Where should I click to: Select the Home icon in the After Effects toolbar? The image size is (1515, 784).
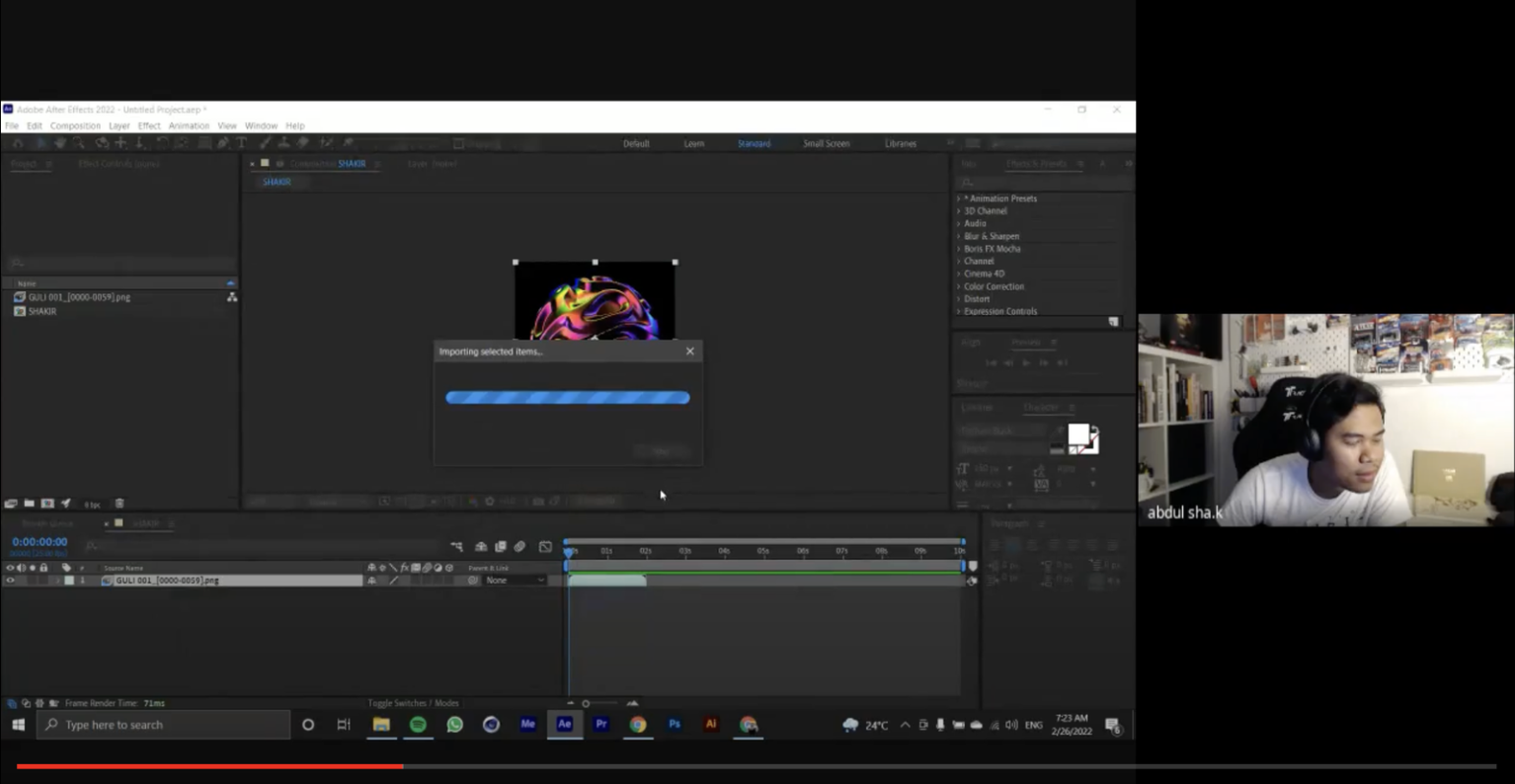(x=18, y=143)
